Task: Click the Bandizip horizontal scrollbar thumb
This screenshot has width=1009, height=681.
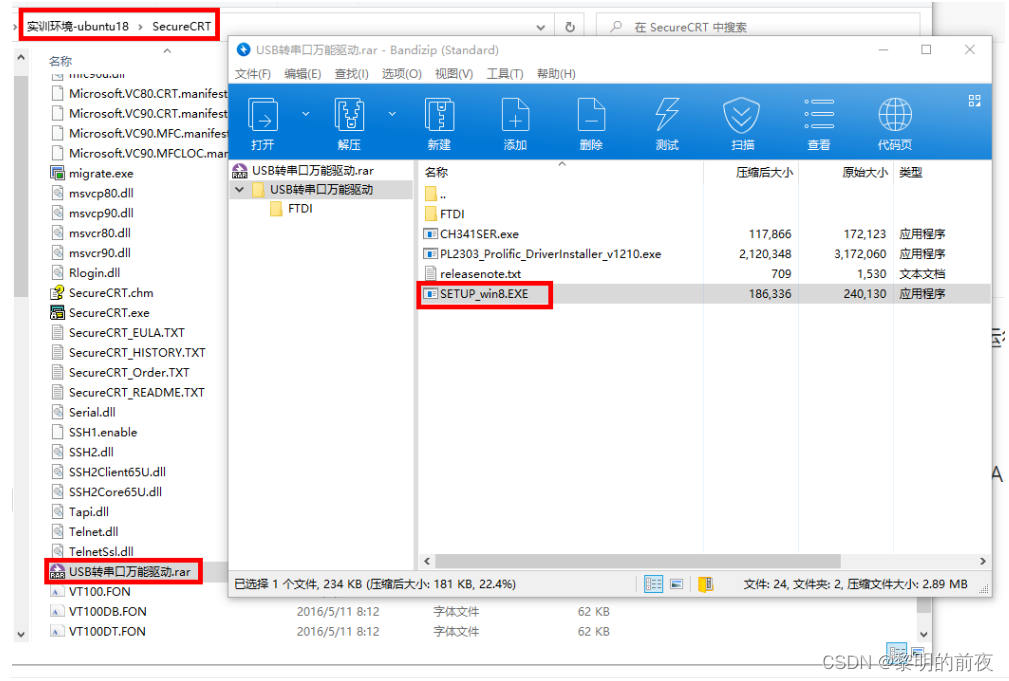Action: pyautogui.click(x=638, y=561)
